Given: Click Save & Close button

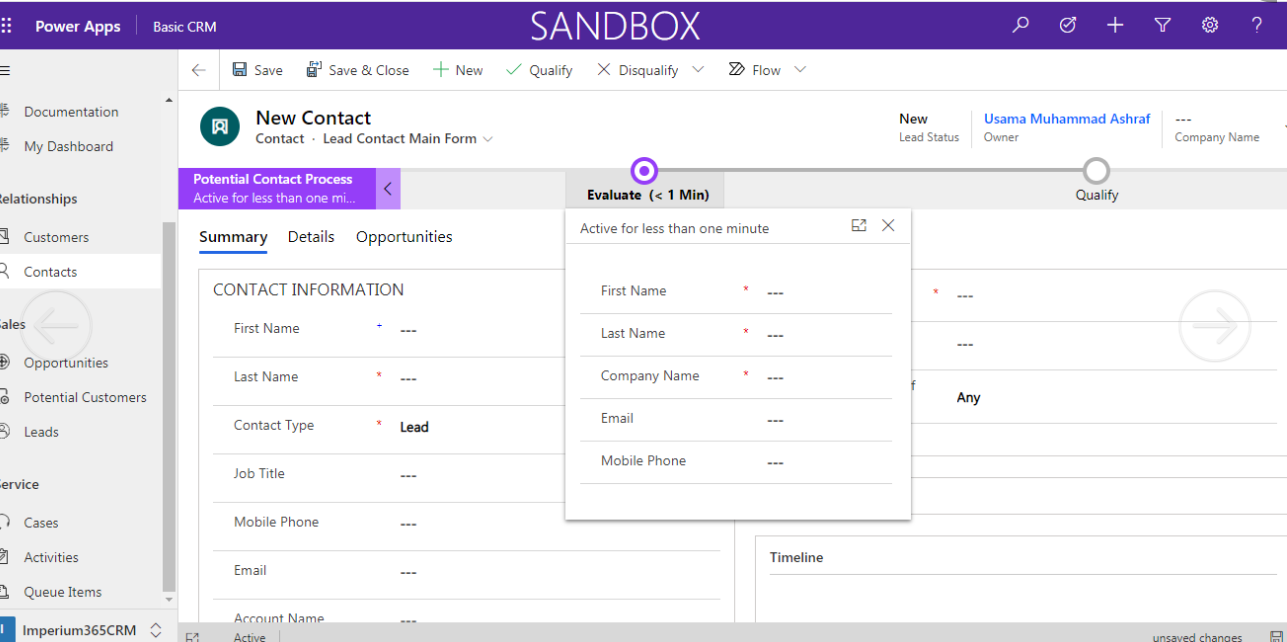Looking at the screenshot, I should click(357, 70).
